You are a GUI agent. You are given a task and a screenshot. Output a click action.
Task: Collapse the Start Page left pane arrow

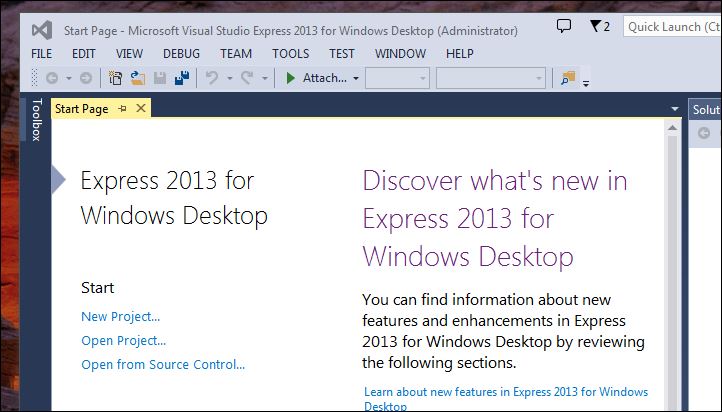coord(58,180)
